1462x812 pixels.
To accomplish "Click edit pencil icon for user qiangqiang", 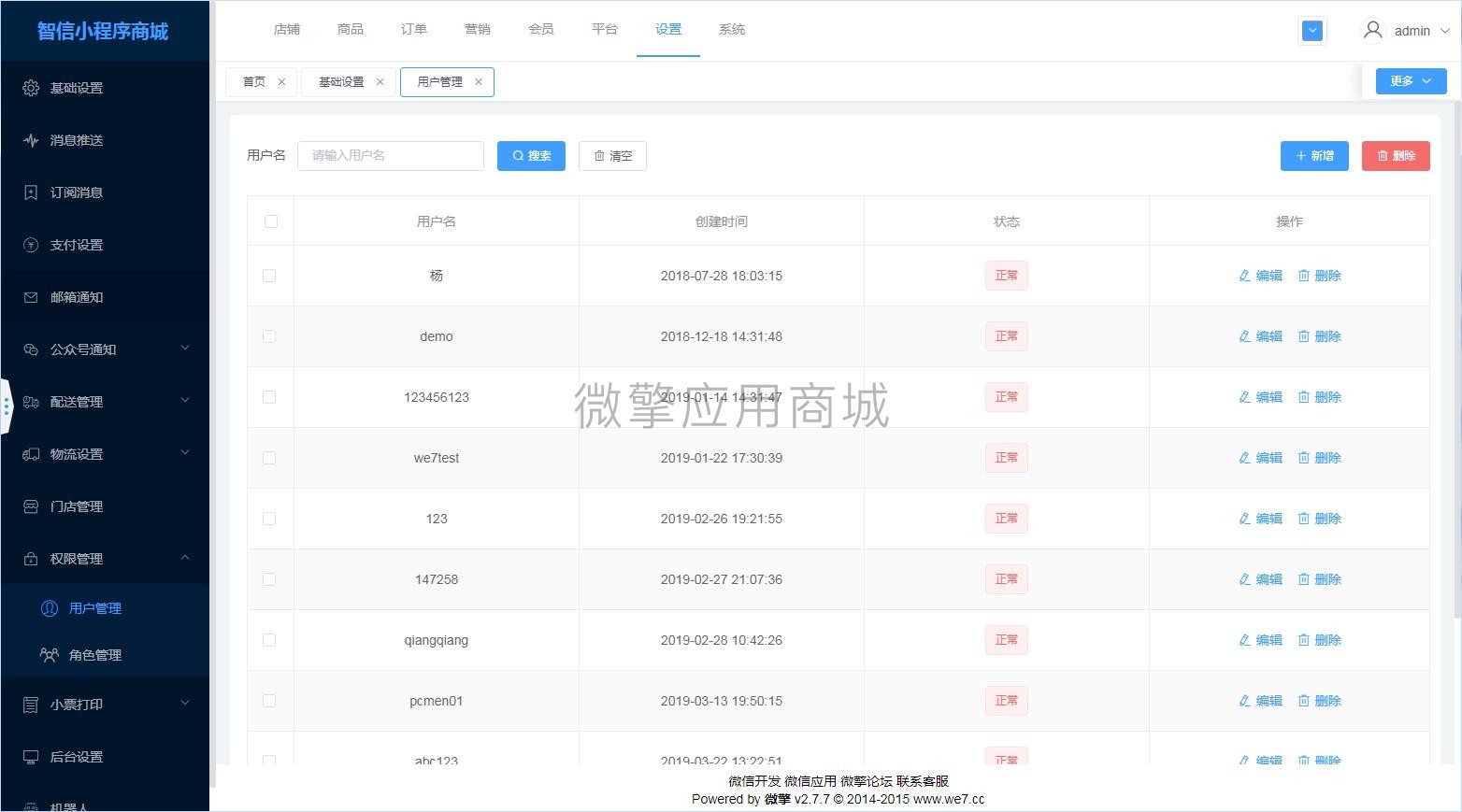I will 1244,640.
